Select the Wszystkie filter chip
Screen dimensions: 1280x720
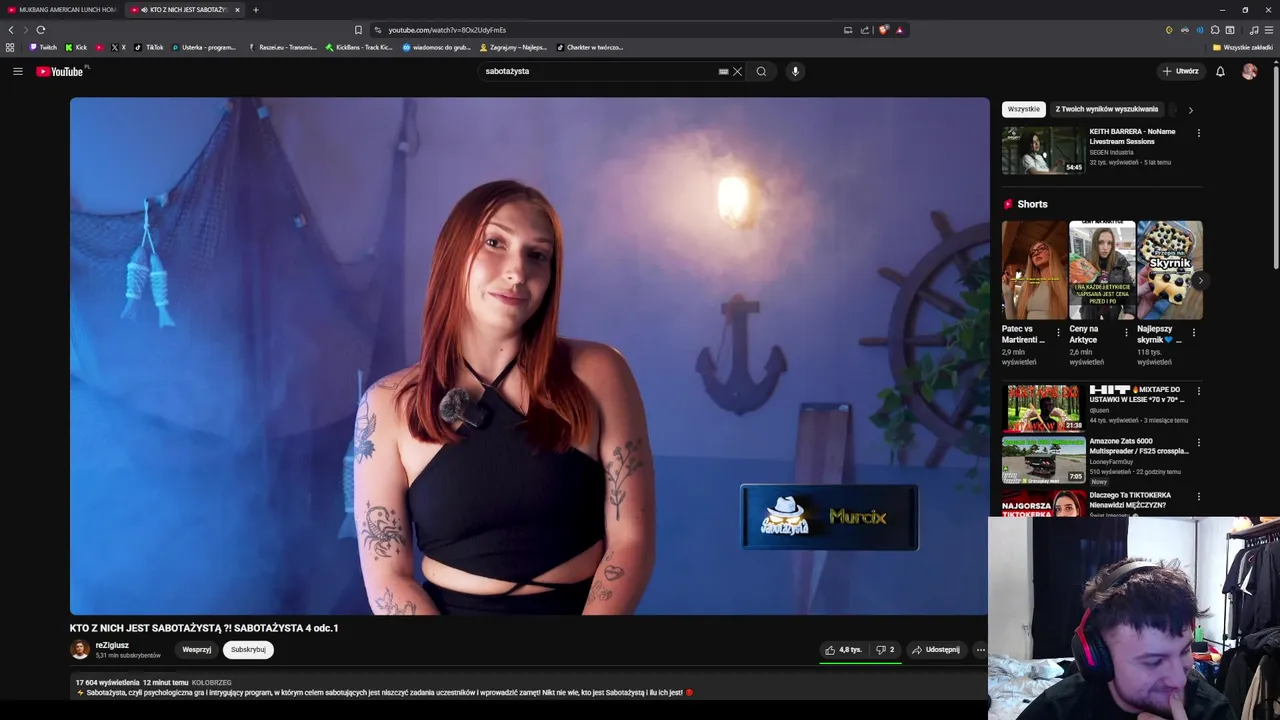(1023, 109)
